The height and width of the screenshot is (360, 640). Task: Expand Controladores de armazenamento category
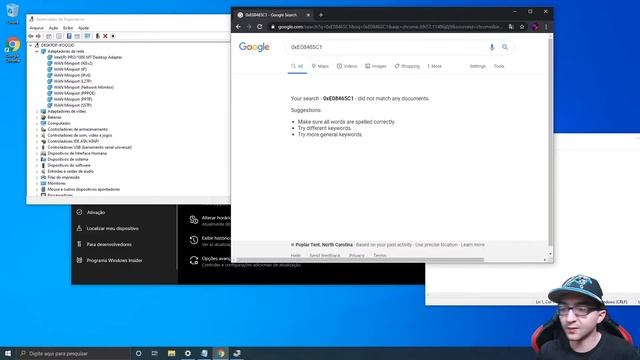point(37,129)
